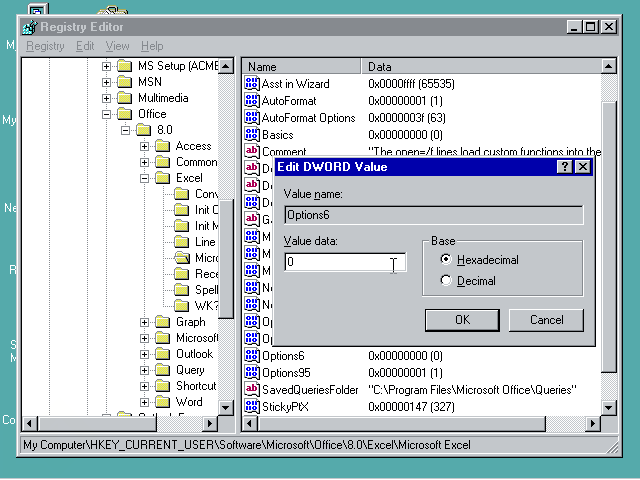Click the Name column header
Viewport: 640px width, 480px height.
coord(302,67)
